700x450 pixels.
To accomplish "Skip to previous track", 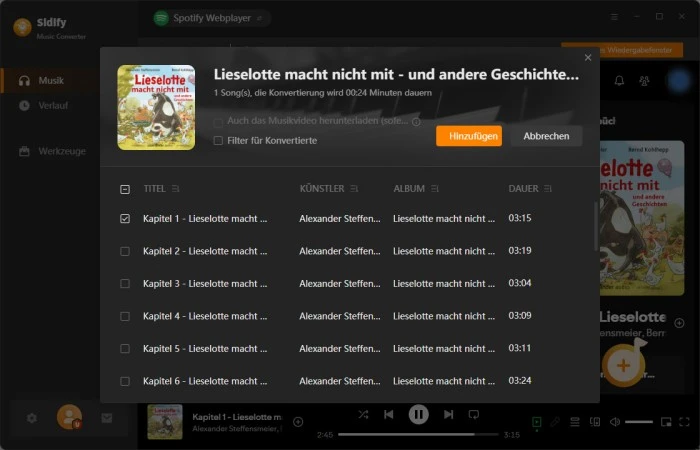I will (x=389, y=414).
